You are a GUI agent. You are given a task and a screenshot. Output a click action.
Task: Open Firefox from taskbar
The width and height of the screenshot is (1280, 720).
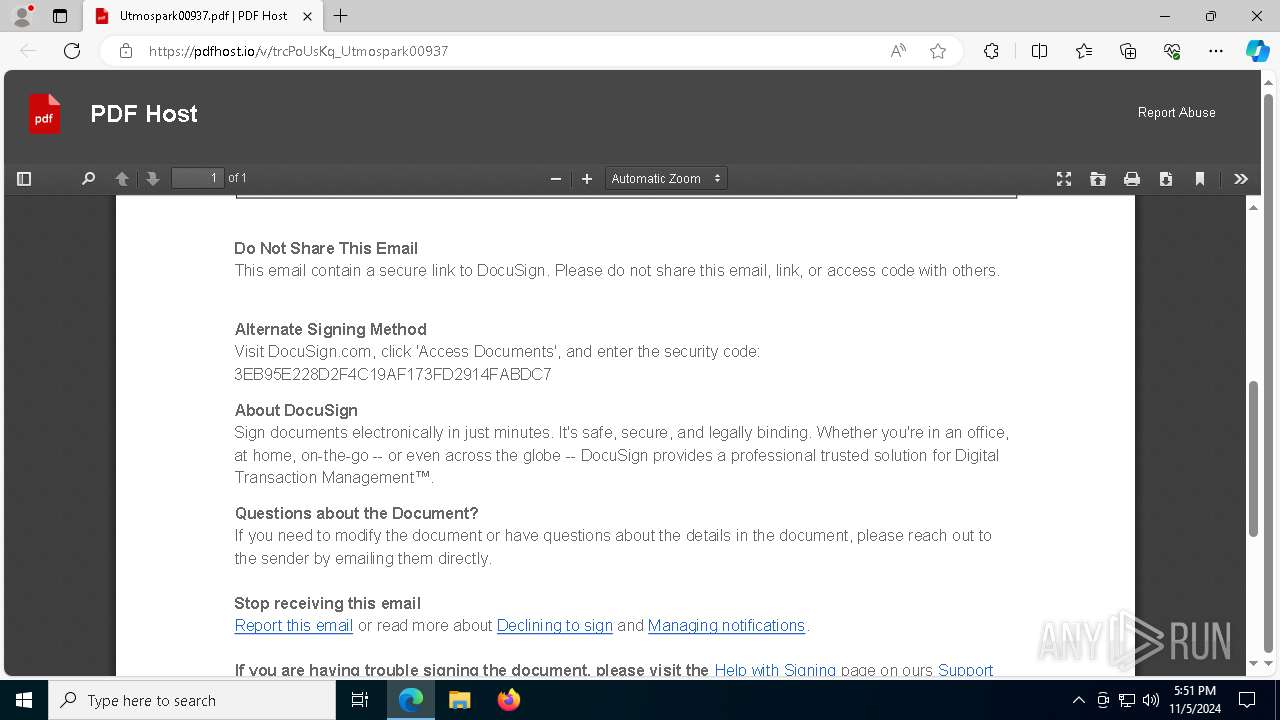coord(508,700)
